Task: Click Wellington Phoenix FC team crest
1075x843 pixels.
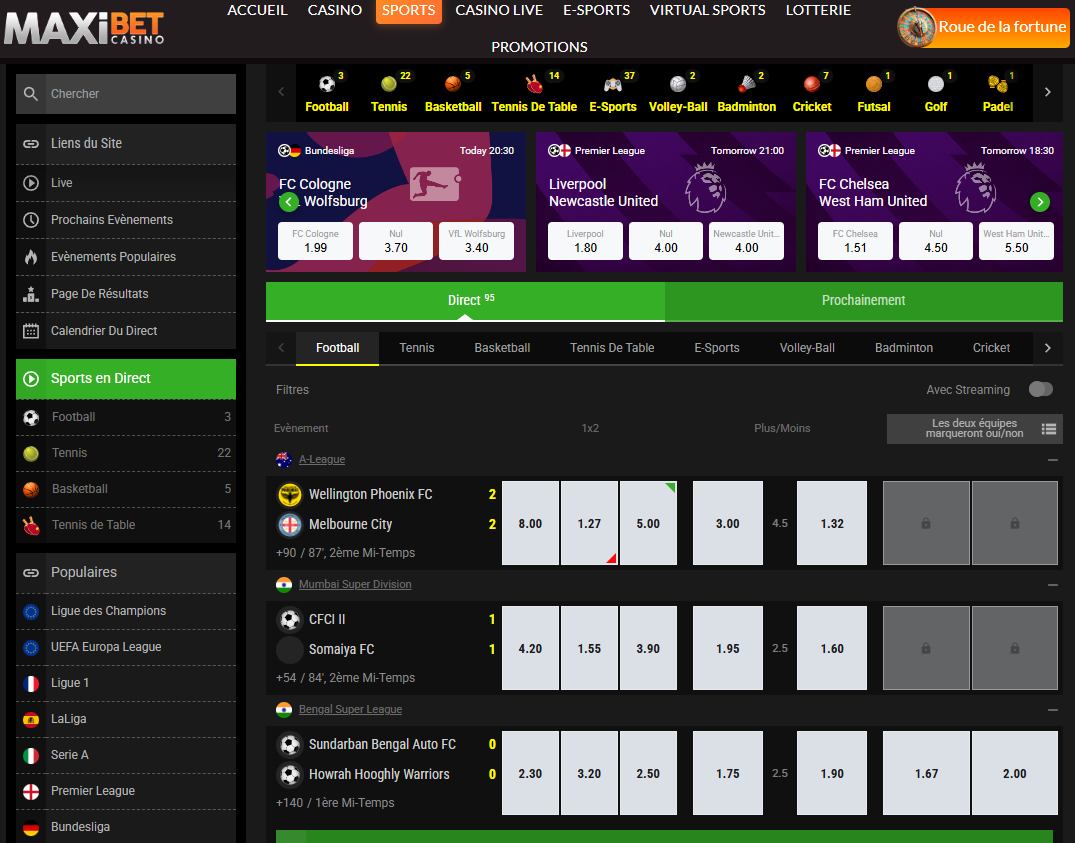Action: point(290,494)
